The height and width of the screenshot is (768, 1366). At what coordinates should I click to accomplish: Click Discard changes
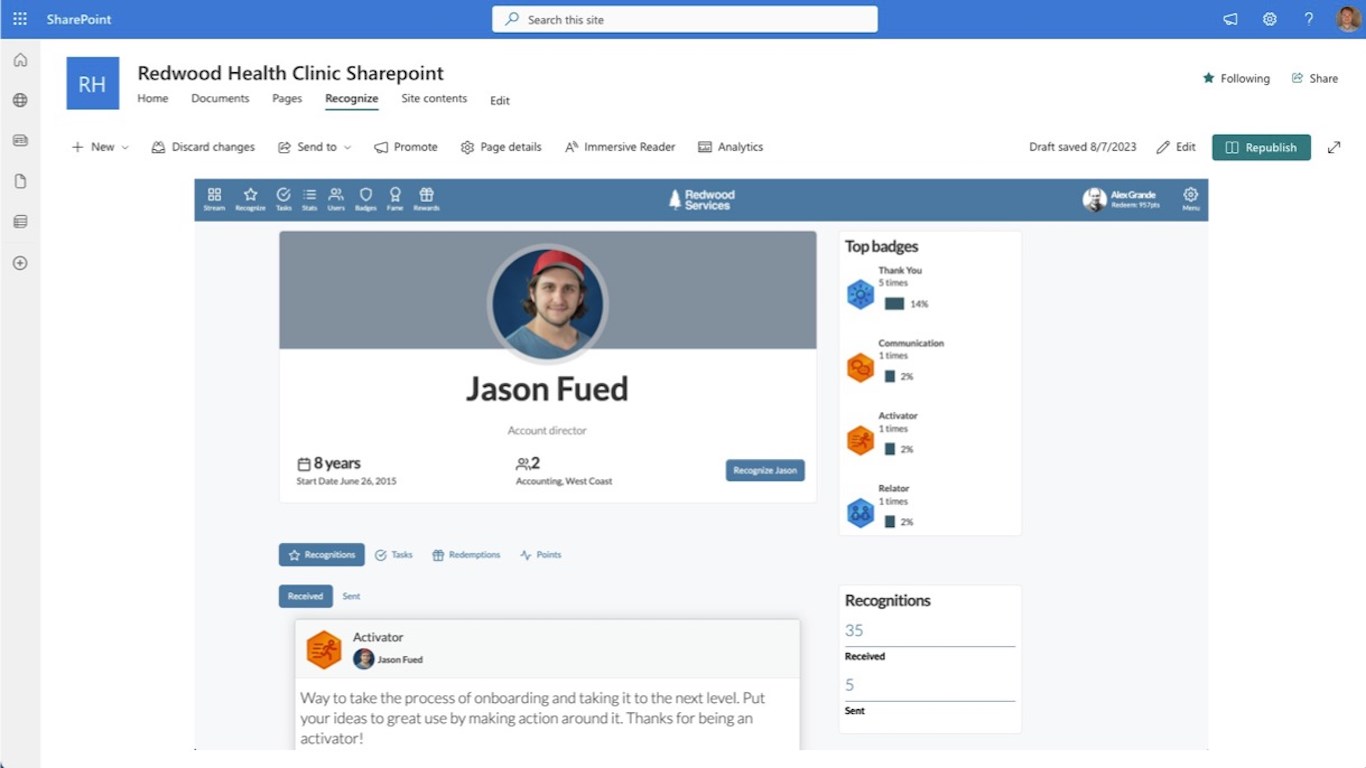(203, 147)
